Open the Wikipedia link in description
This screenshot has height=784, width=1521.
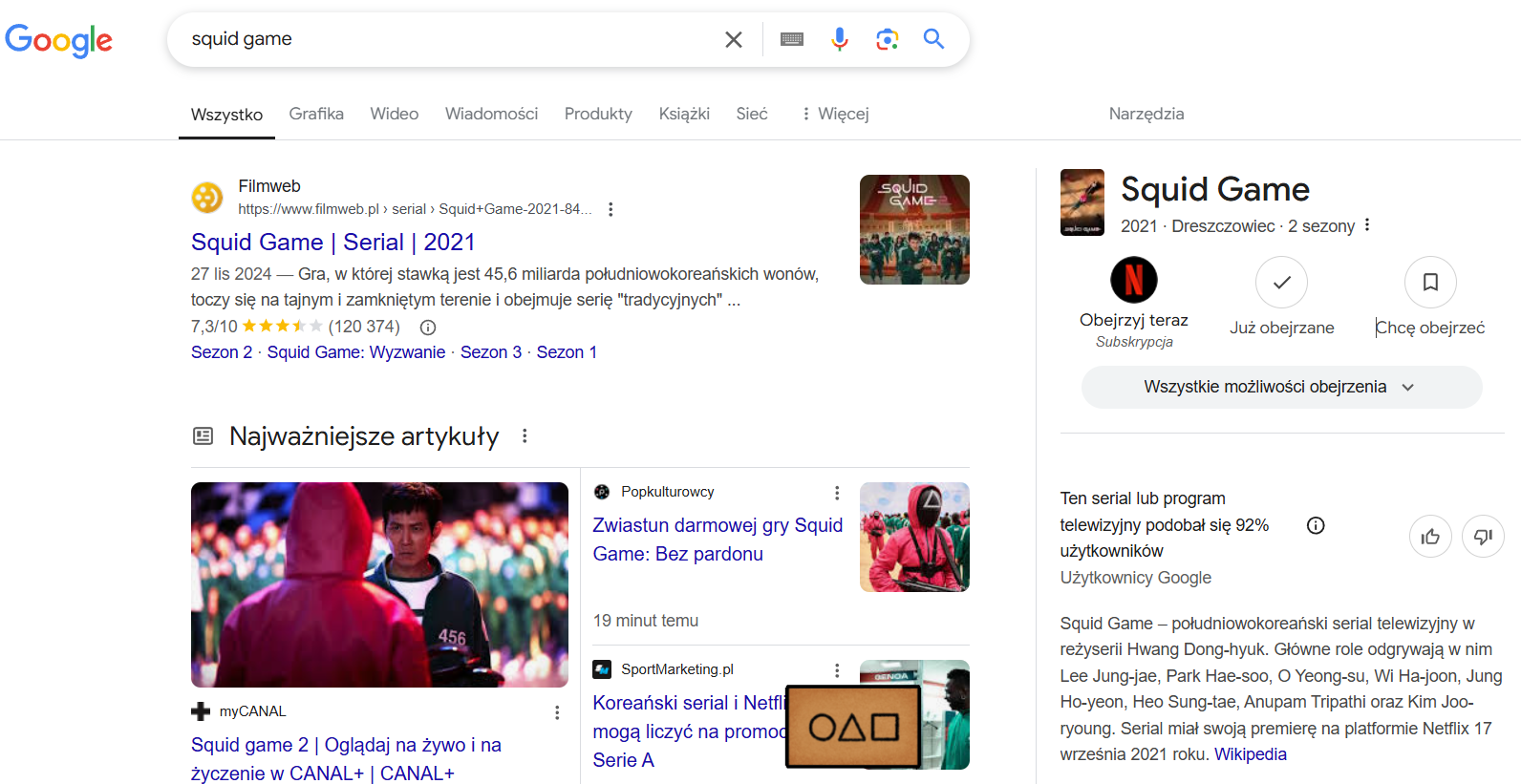1251,754
